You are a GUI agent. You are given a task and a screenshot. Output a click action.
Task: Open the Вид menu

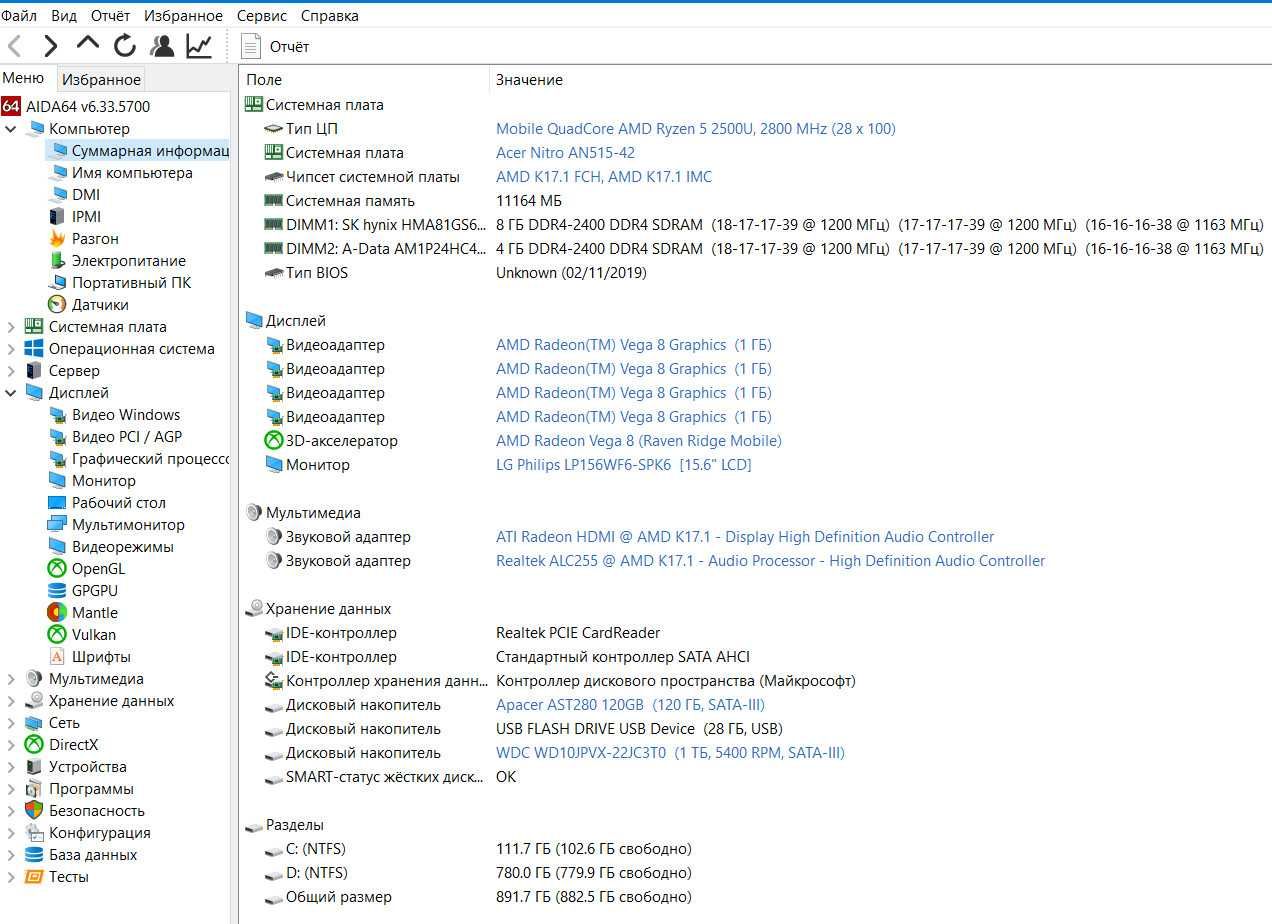point(64,16)
